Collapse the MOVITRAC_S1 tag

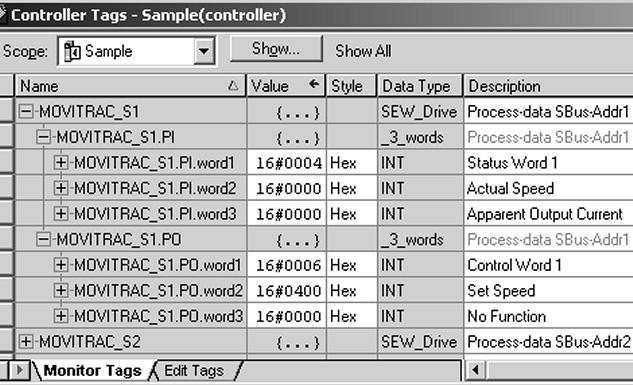(x=26, y=111)
